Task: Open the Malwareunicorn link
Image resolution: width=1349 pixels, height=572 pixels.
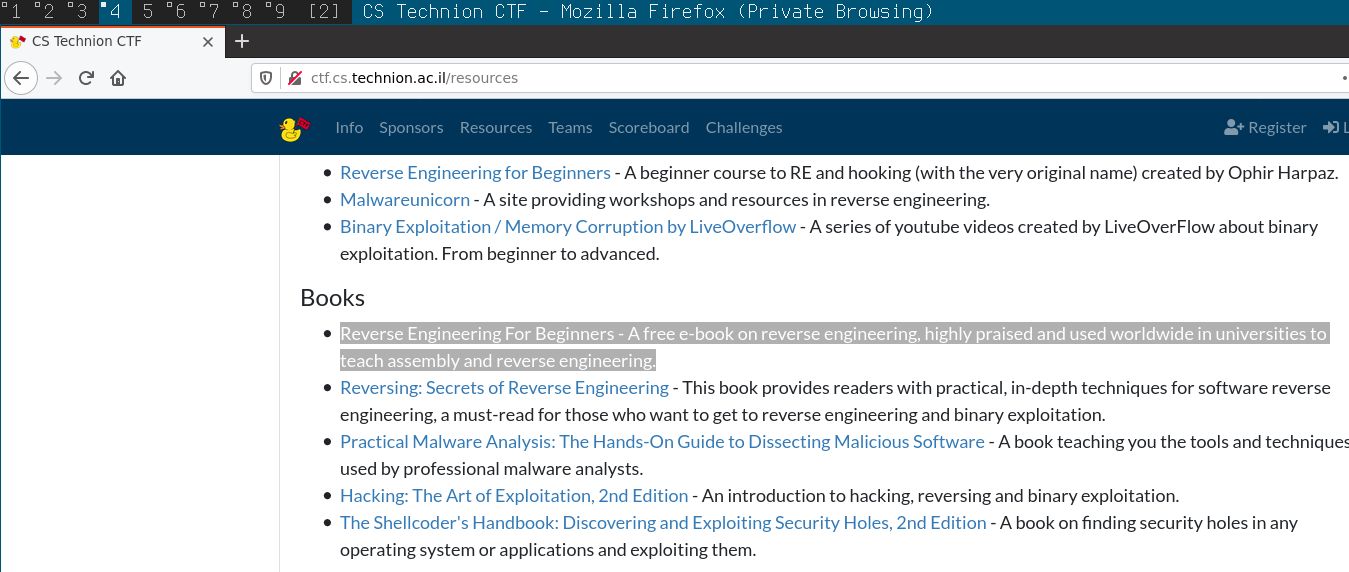Action: 405,199
